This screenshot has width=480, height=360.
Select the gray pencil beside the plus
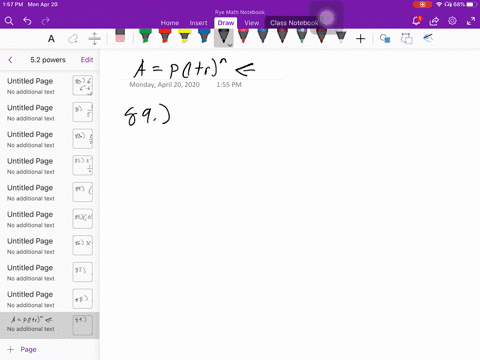coord(341,36)
